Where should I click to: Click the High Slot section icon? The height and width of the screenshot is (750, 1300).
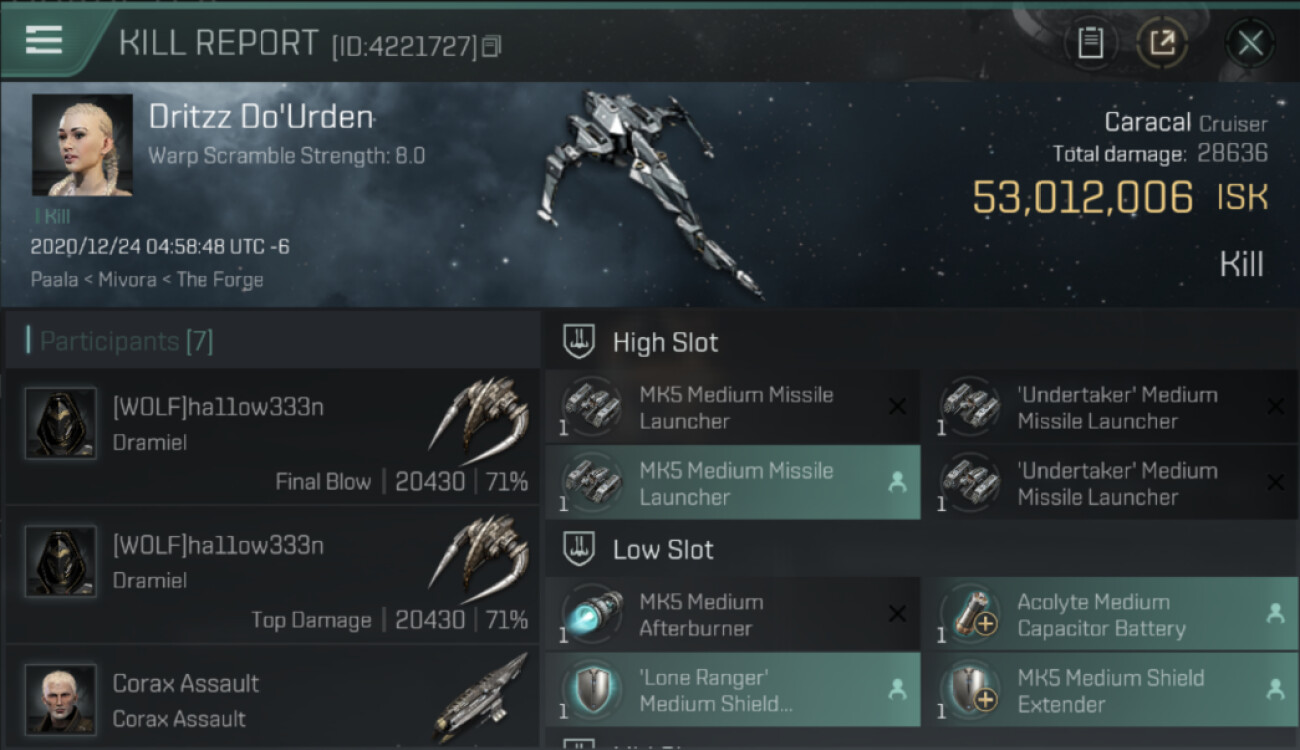580,342
